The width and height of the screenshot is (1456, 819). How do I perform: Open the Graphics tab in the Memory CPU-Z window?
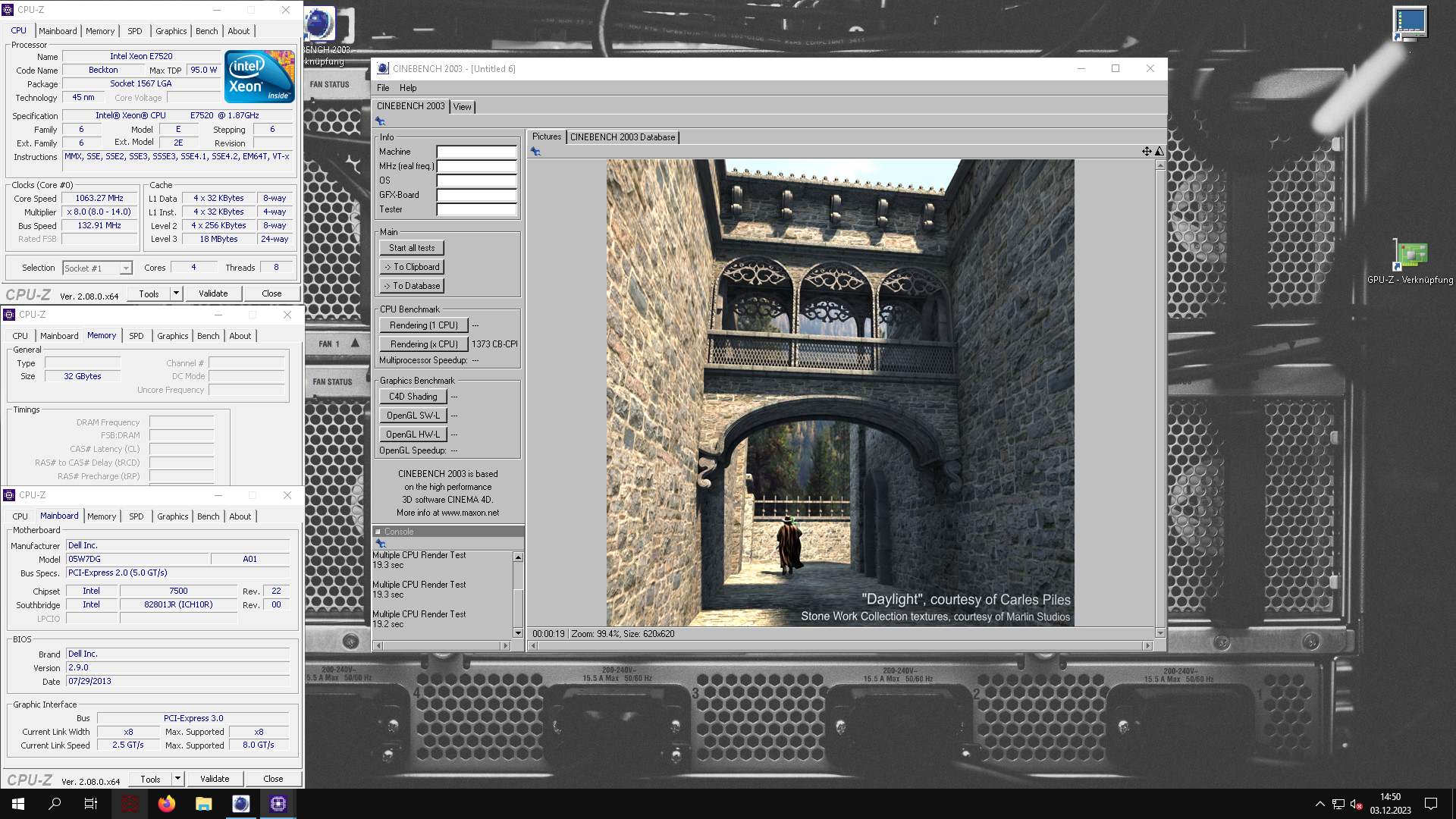click(x=173, y=336)
